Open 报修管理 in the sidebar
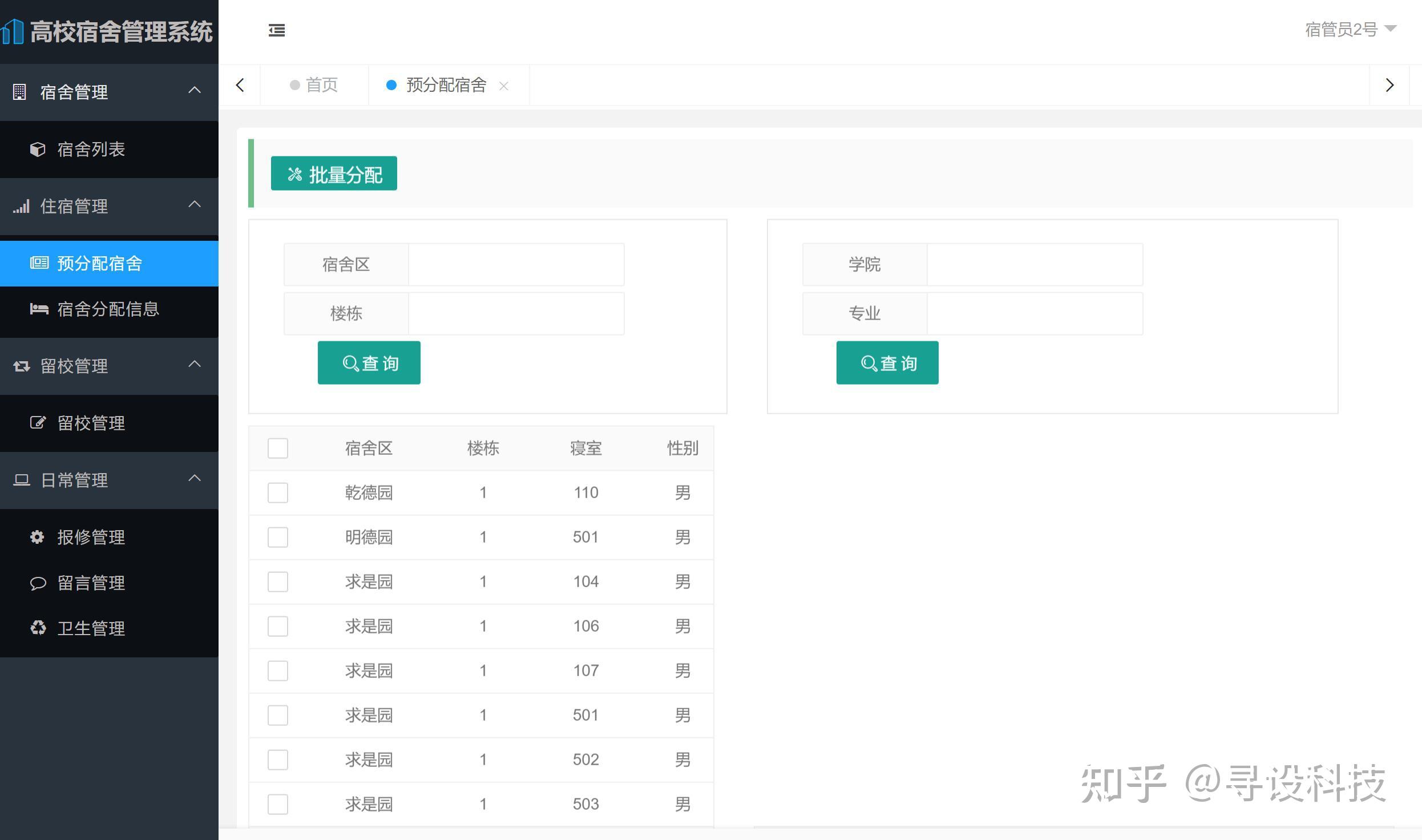Viewport: 1422px width, 840px height. (109, 537)
